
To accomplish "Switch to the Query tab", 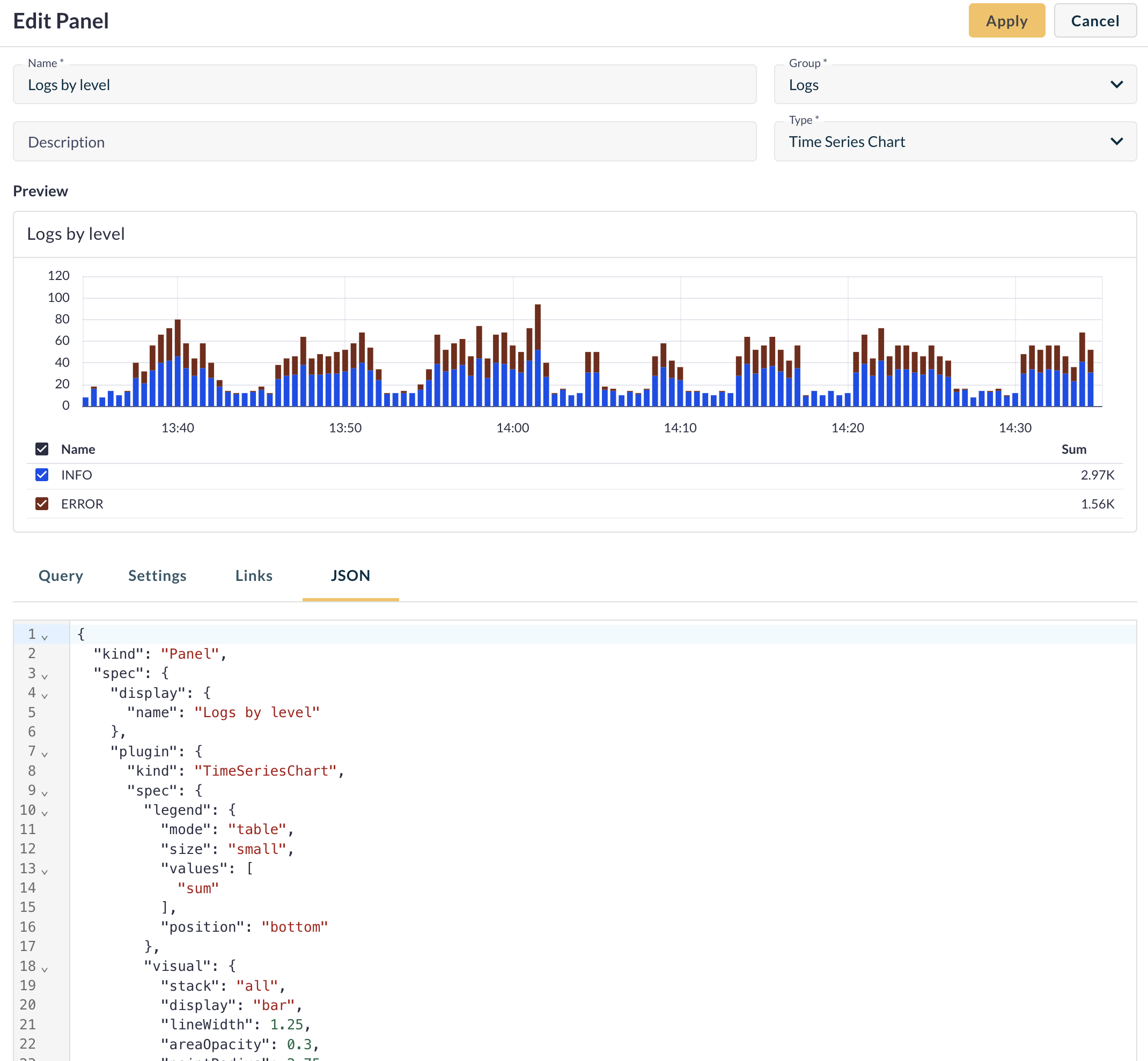I will (61, 575).
